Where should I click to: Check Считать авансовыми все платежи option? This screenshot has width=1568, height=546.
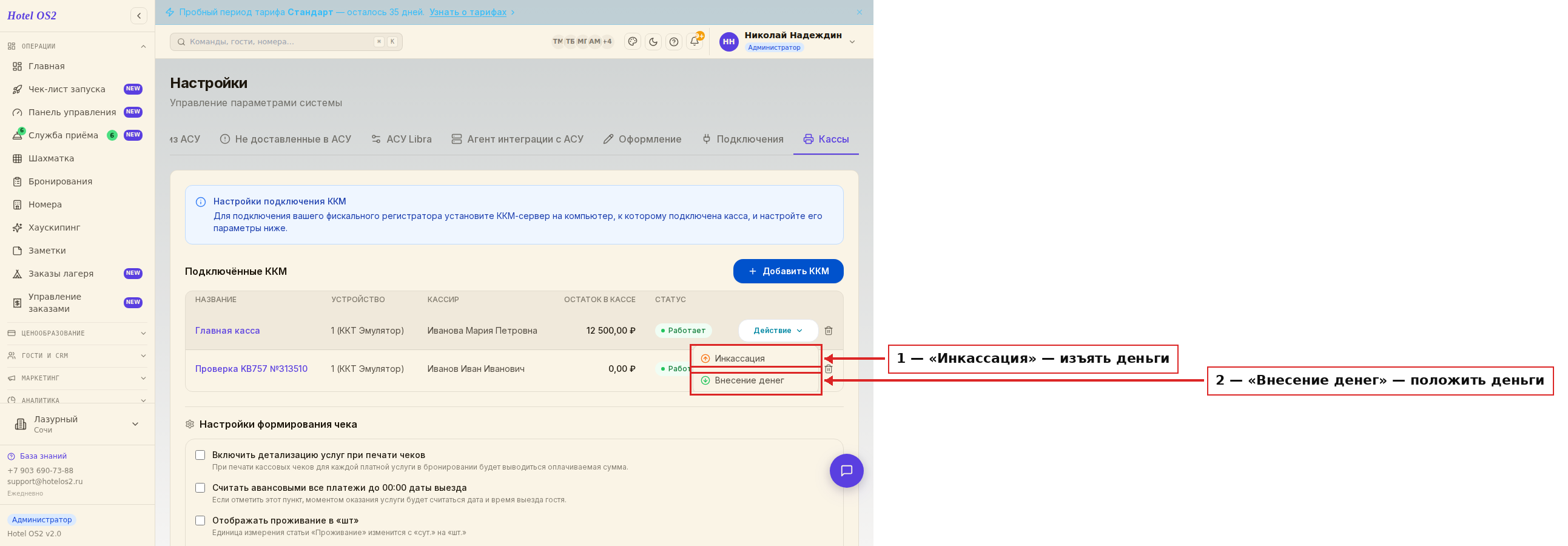pos(200,488)
